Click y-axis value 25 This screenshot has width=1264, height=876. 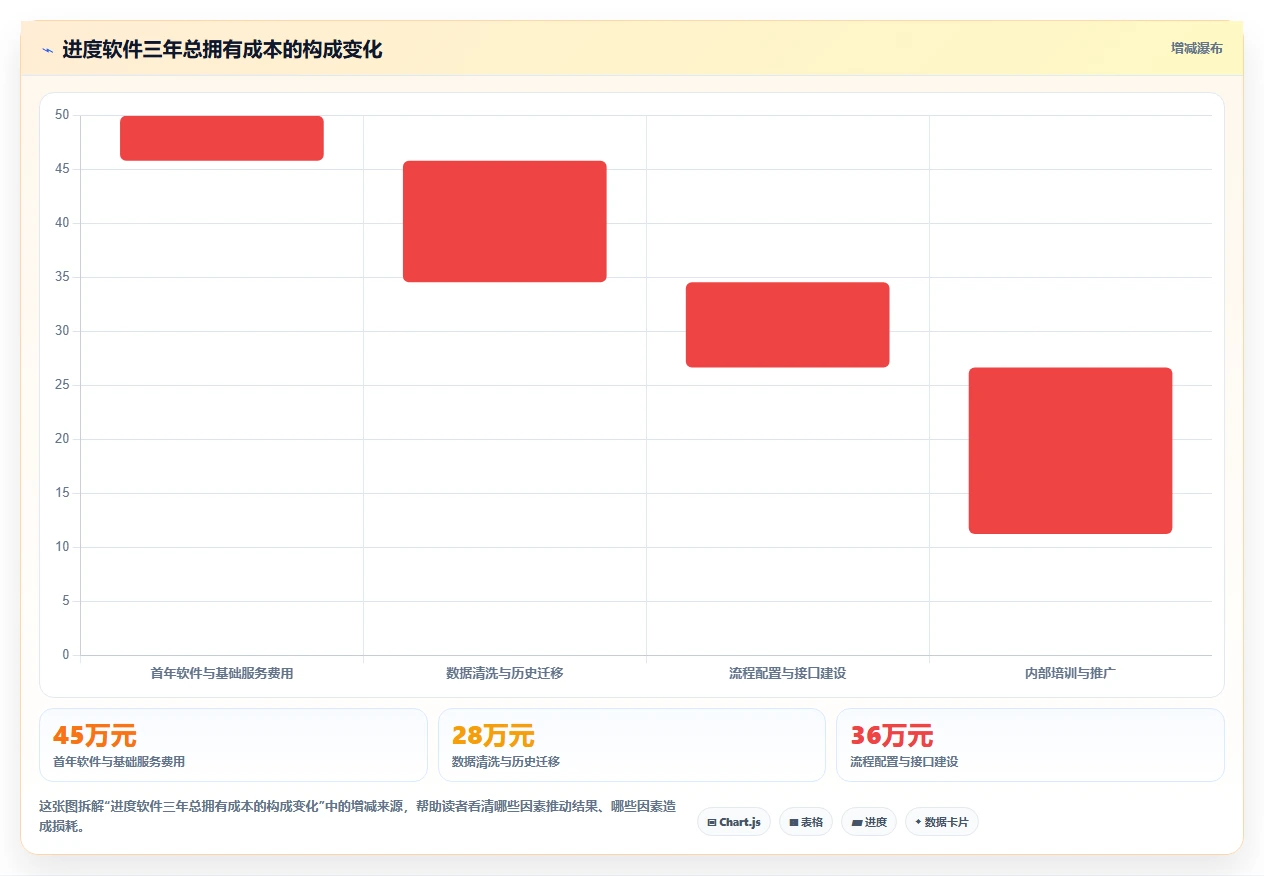tap(63, 385)
